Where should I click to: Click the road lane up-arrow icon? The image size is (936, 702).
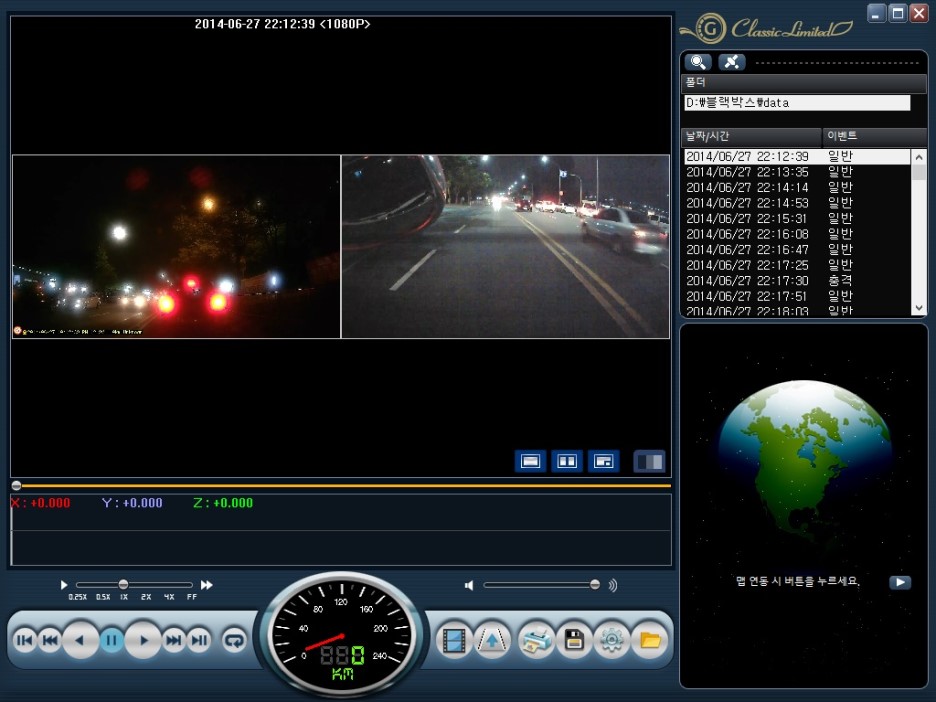[x=492, y=640]
